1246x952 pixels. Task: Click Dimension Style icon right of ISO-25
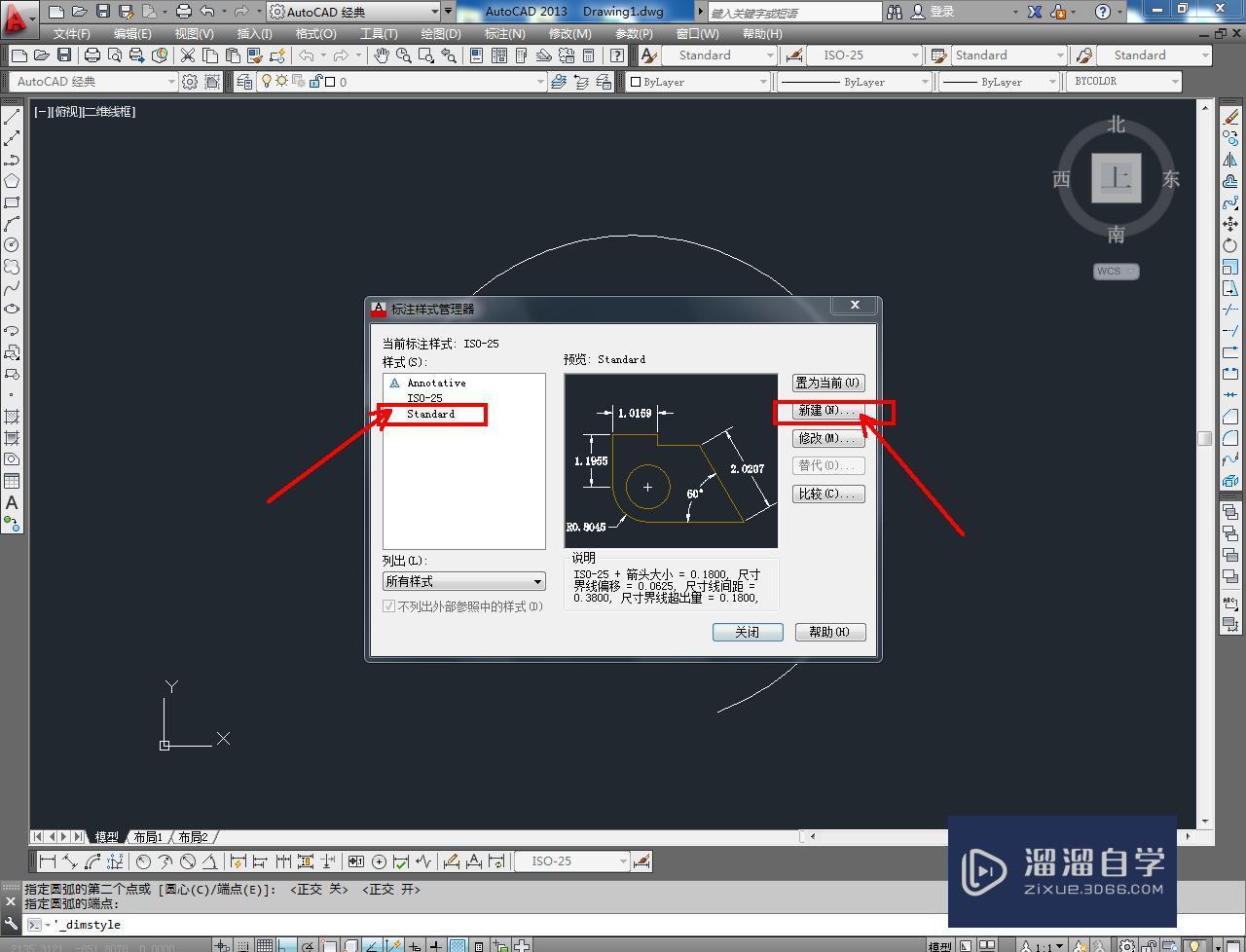click(641, 861)
